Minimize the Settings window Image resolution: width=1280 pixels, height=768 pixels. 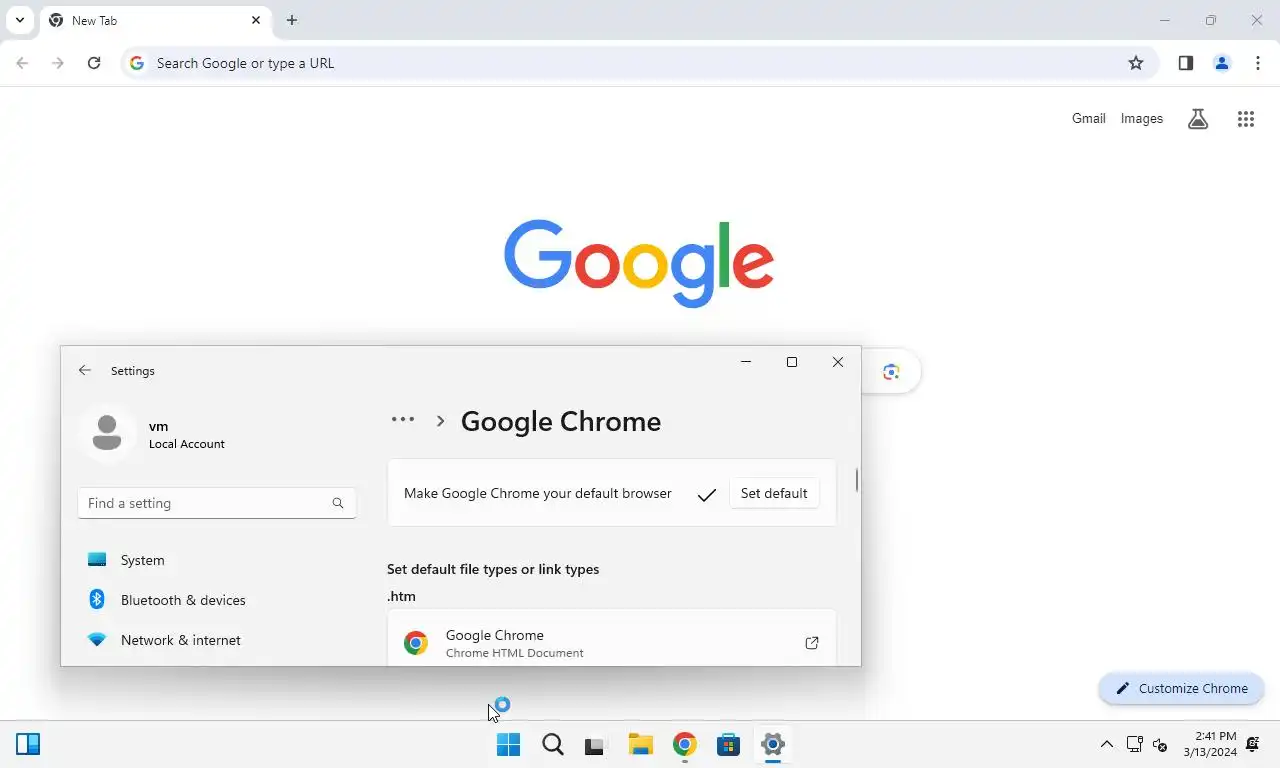coord(746,362)
